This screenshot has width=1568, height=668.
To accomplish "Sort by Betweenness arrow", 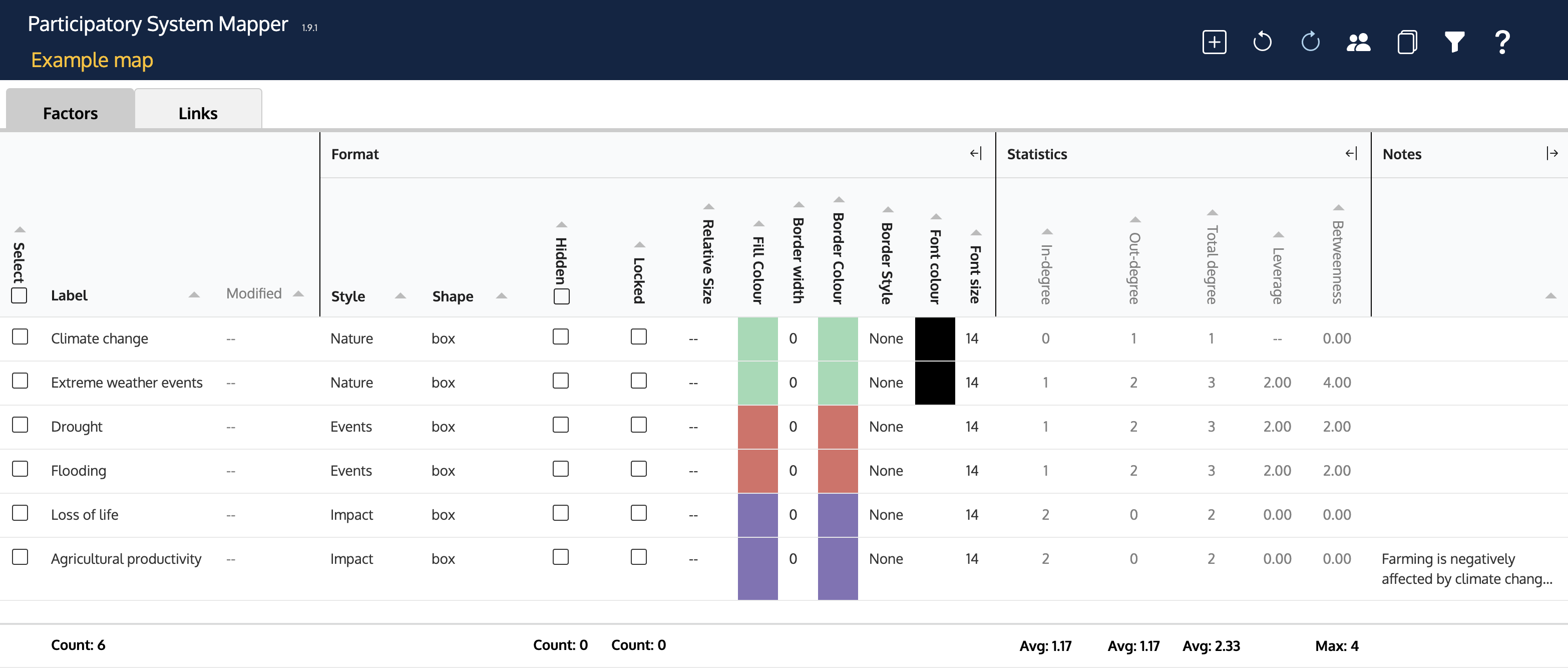I will click(x=1338, y=208).
